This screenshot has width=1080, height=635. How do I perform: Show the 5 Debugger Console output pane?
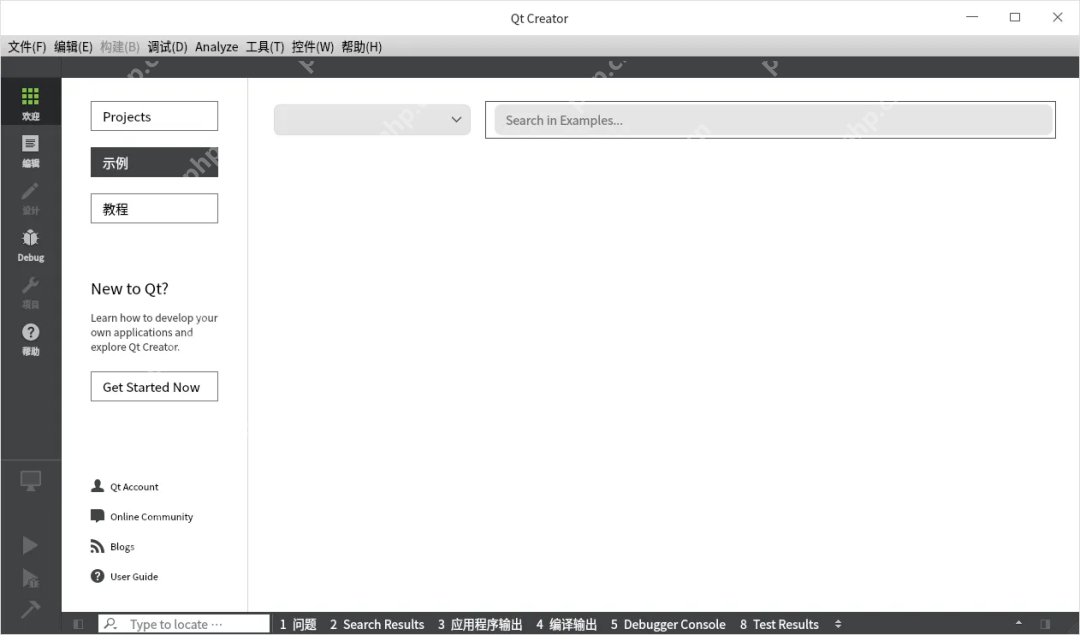668,623
